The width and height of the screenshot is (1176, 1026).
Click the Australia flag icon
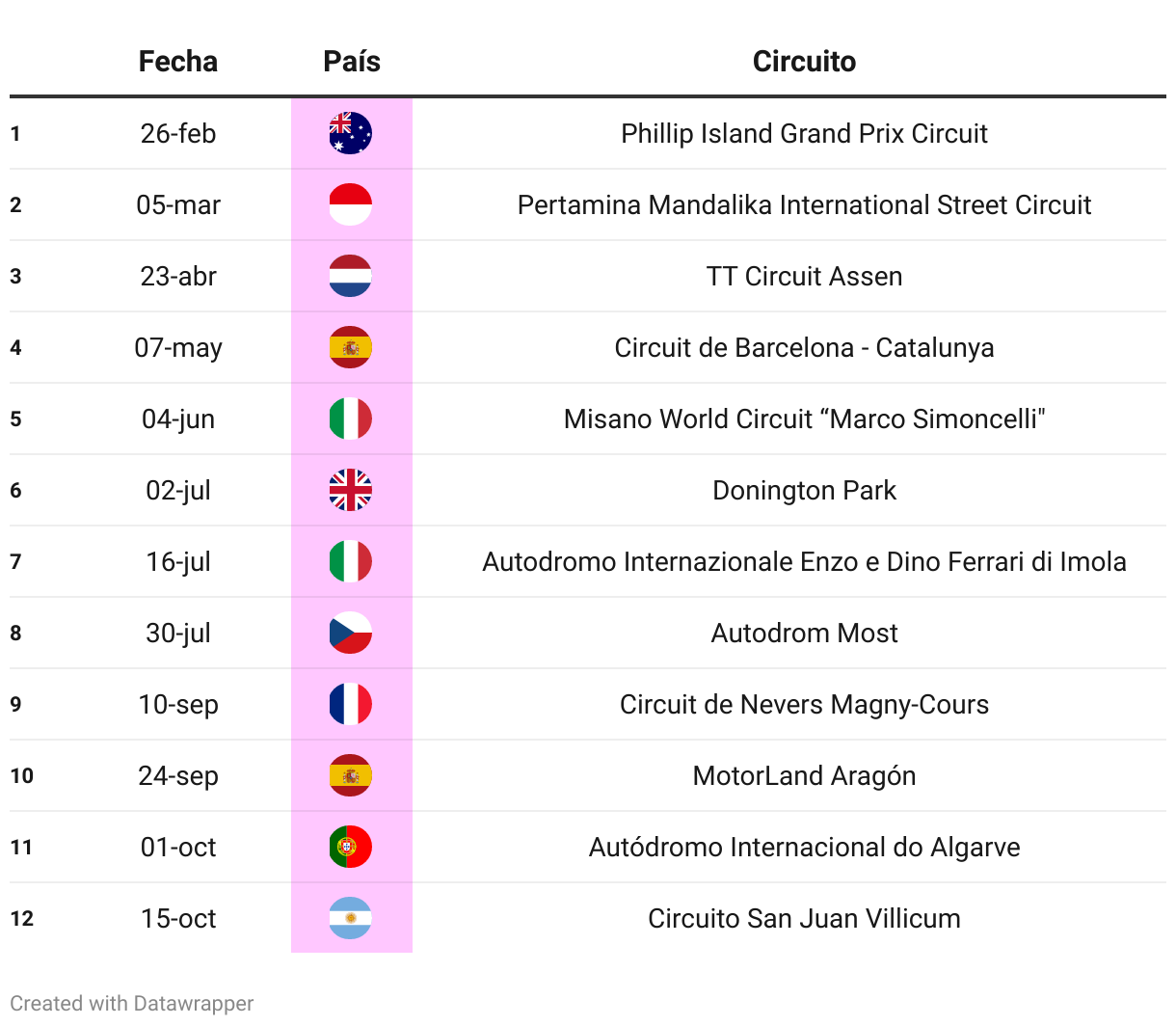[x=351, y=133]
